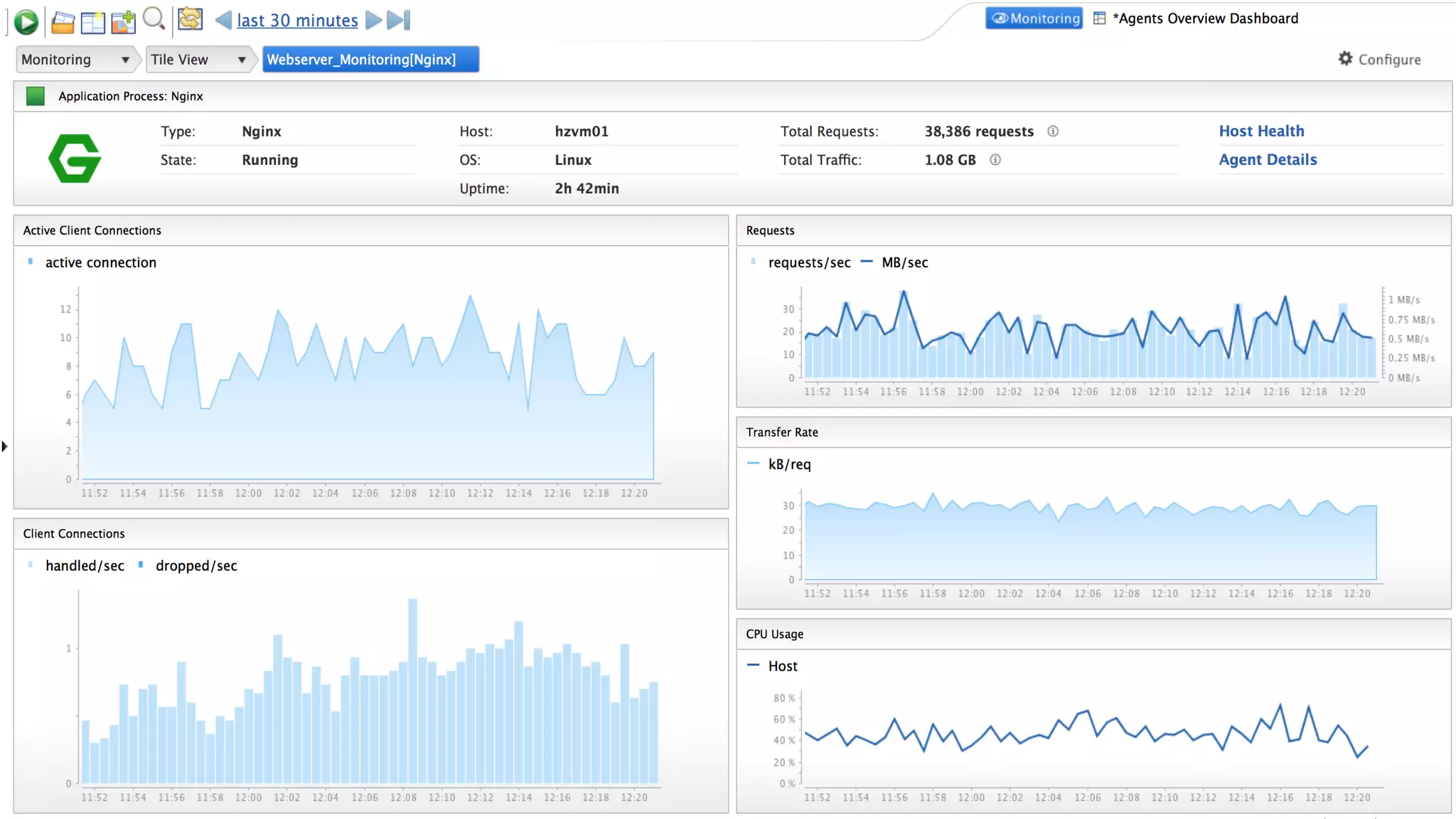Switch to the Monitoring tab with eye icon
1456x819 pixels.
pyautogui.click(x=1034, y=18)
